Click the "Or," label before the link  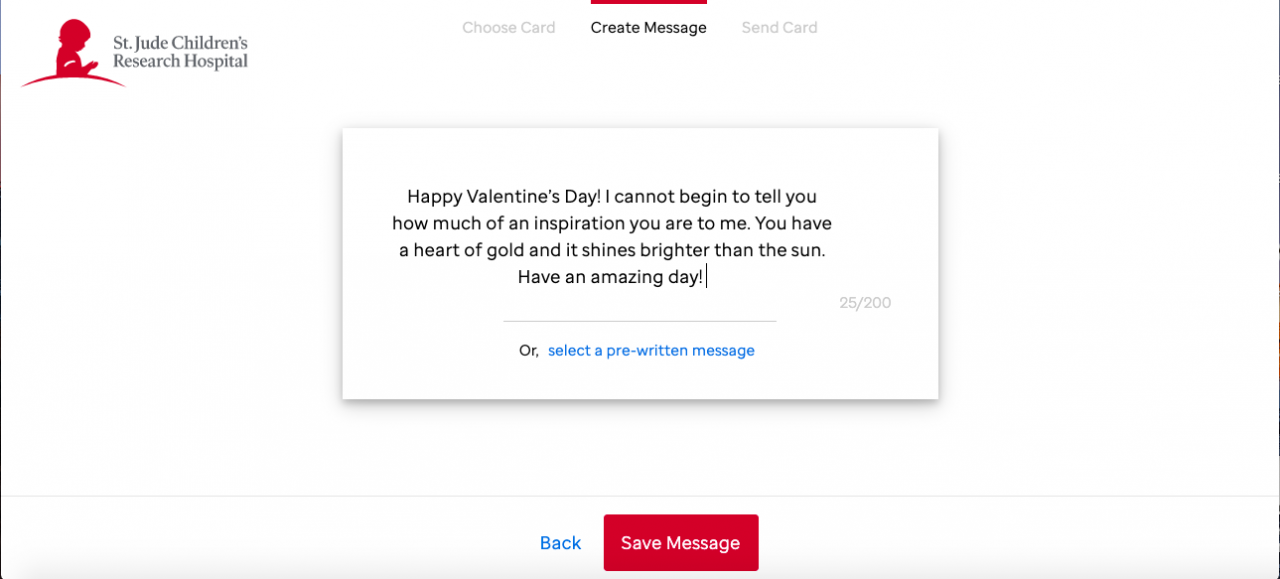tap(529, 351)
